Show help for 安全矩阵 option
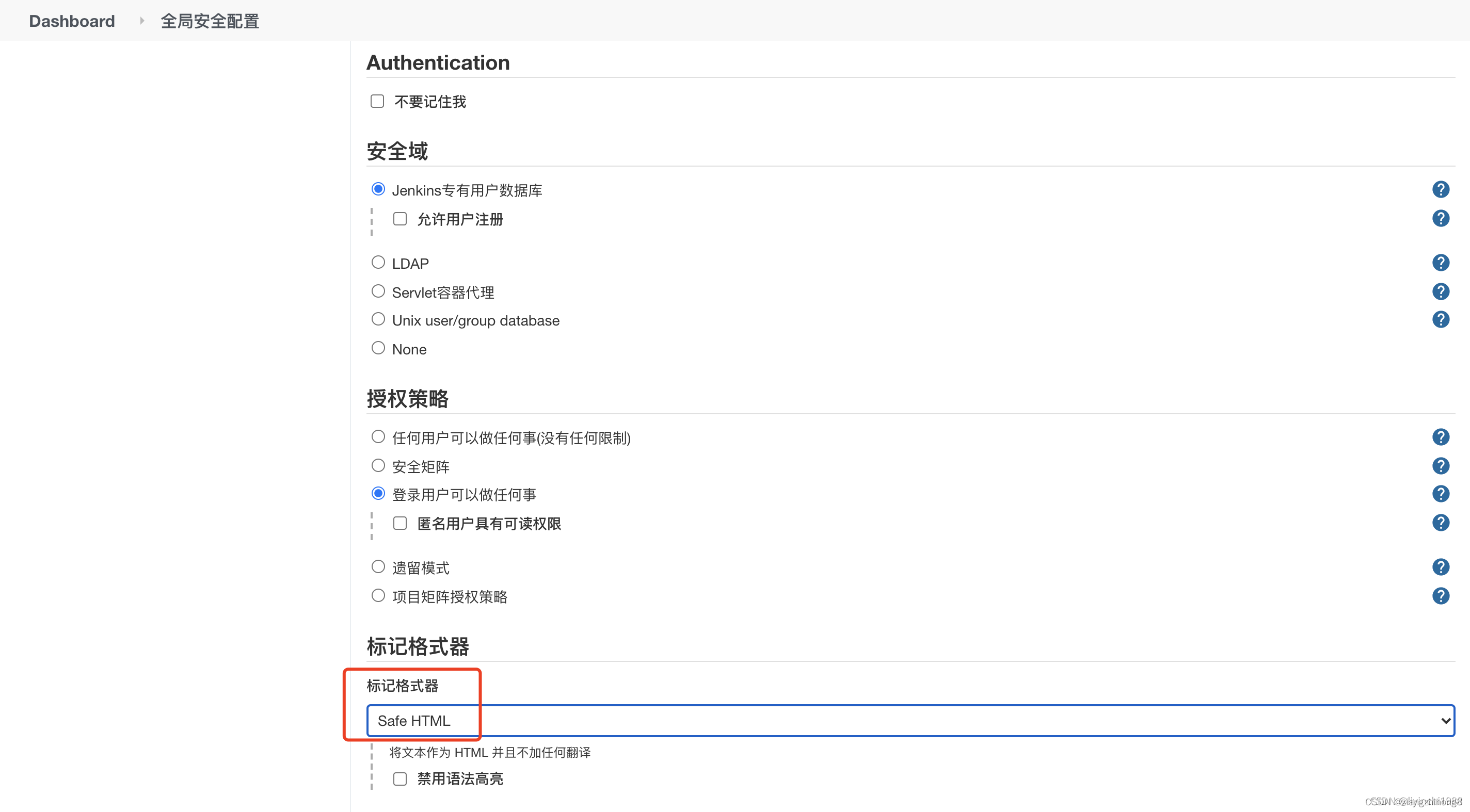The height and width of the screenshot is (812, 1470). click(x=1441, y=466)
